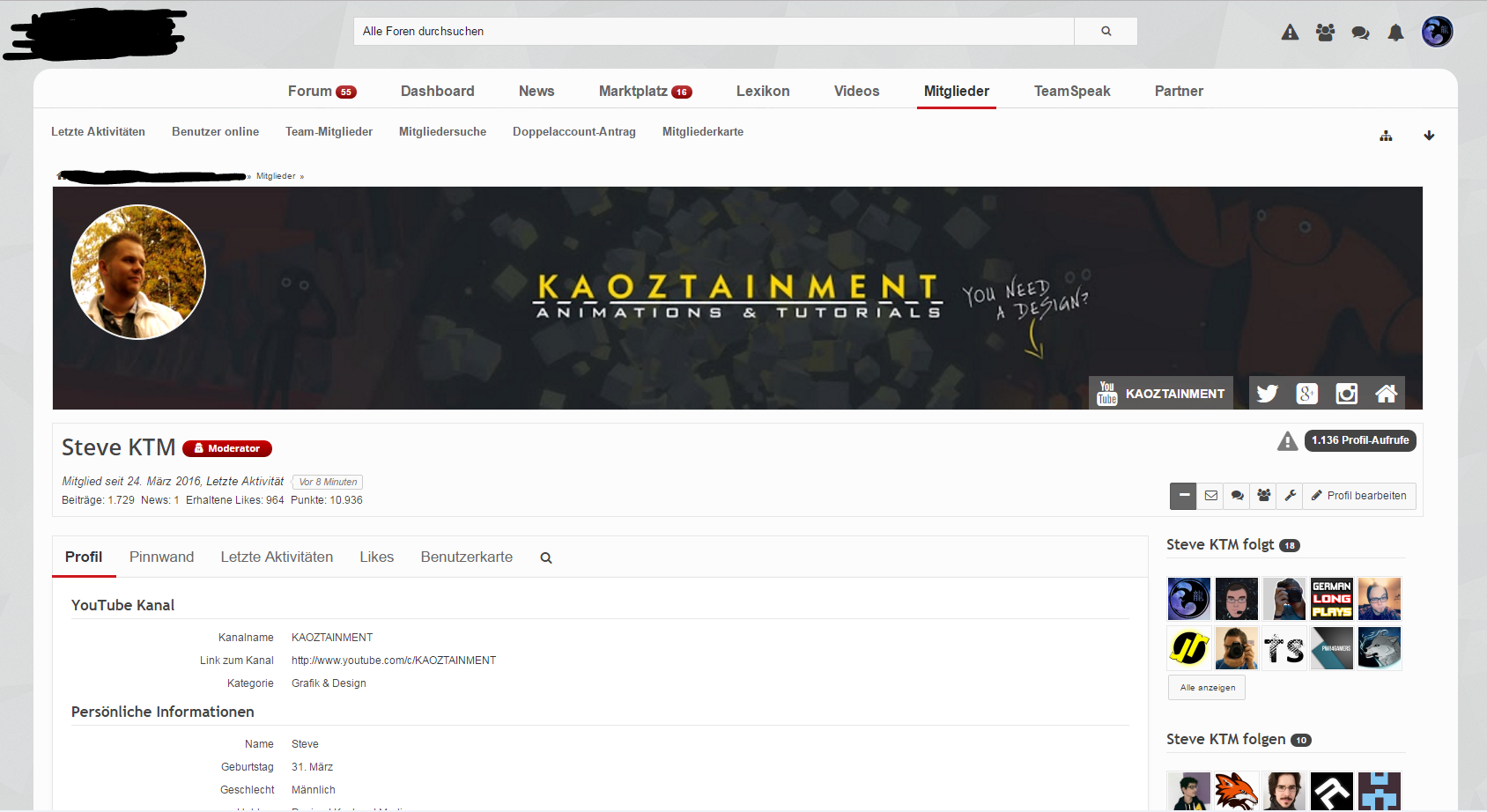1487x812 pixels.
Task: Click Steve KTM's round profile picture
Action: [138, 272]
